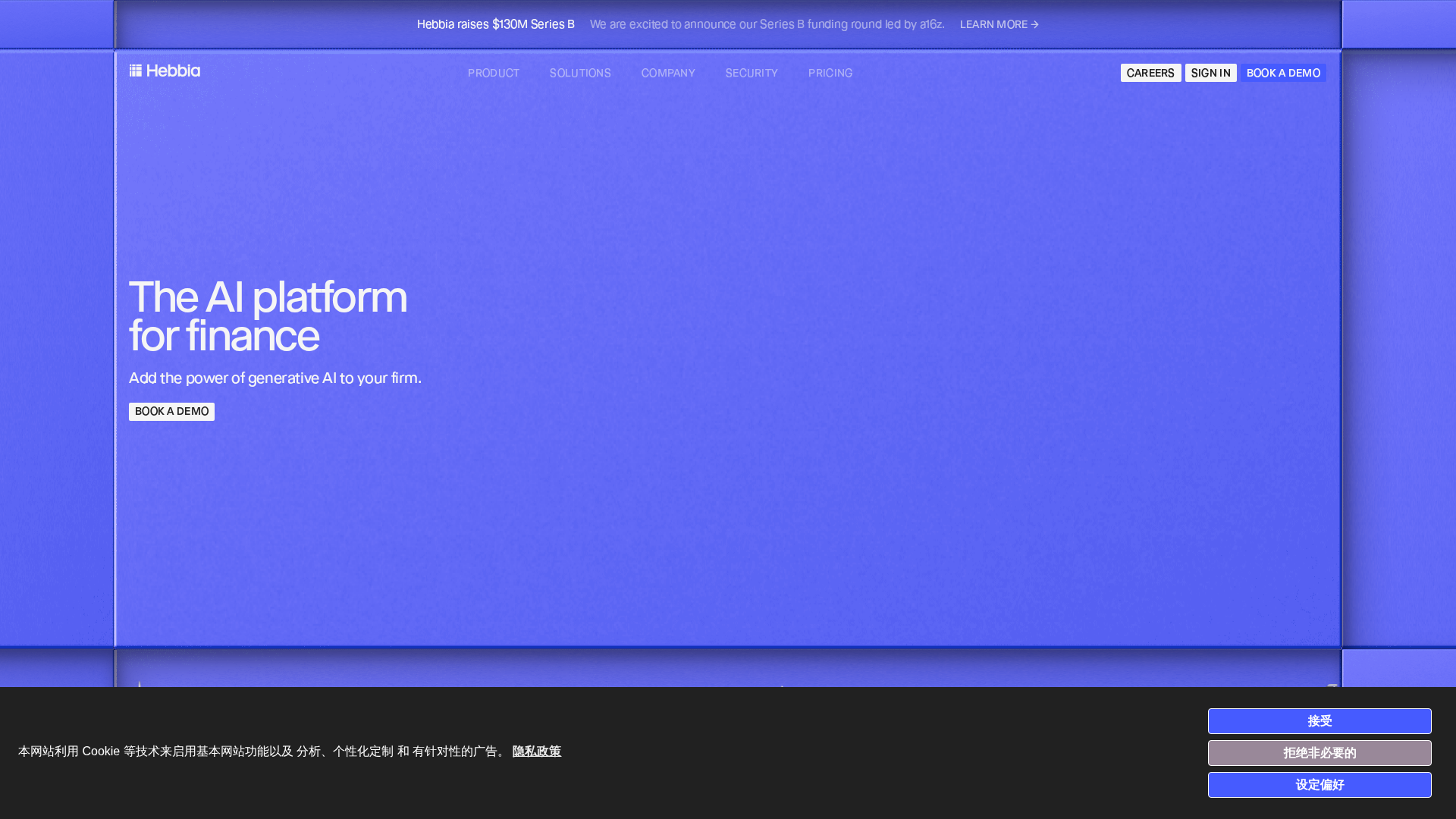Click the Series B announcement text

(767, 24)
